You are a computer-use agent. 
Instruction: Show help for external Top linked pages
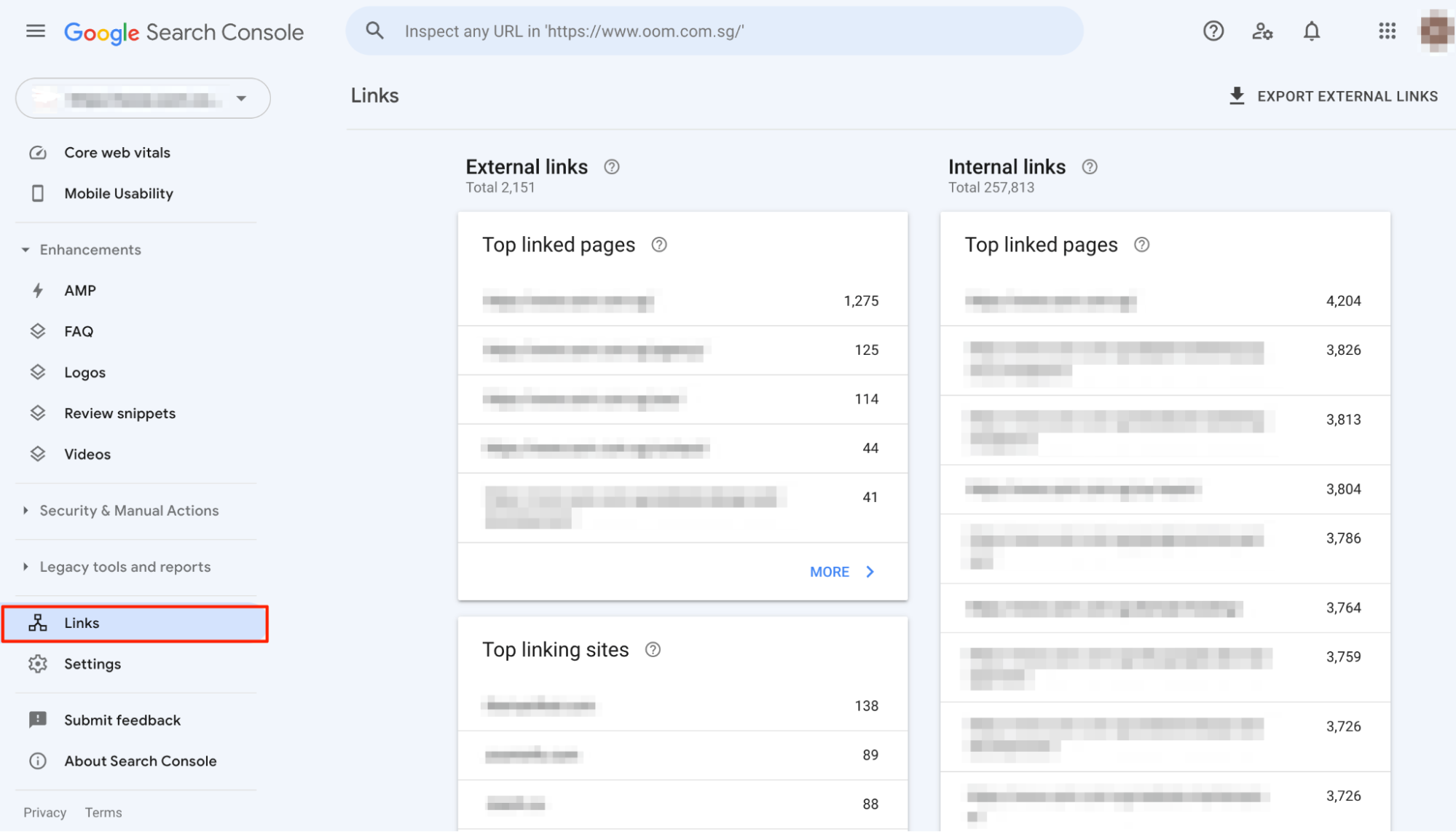click(659, 245)
